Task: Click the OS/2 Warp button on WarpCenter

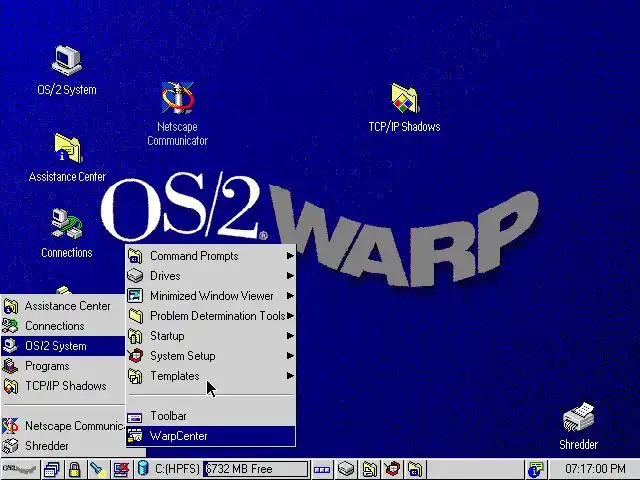Action: click(x=20, y=469)
